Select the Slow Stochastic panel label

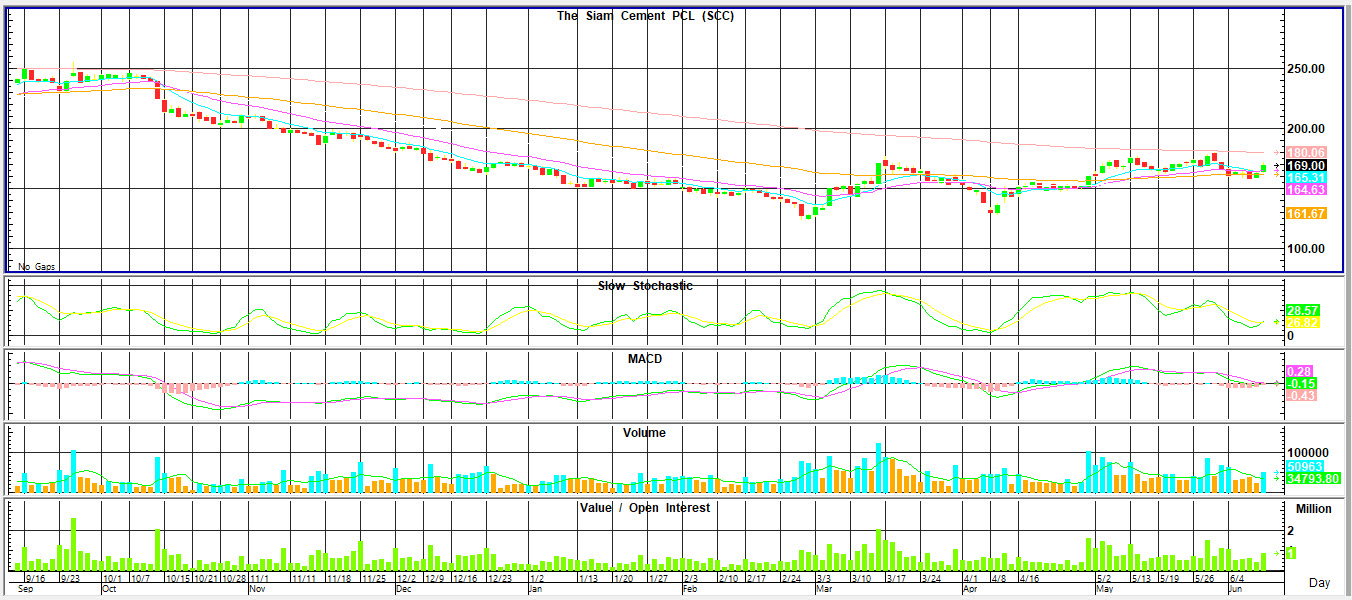click(x=646, y=286)
